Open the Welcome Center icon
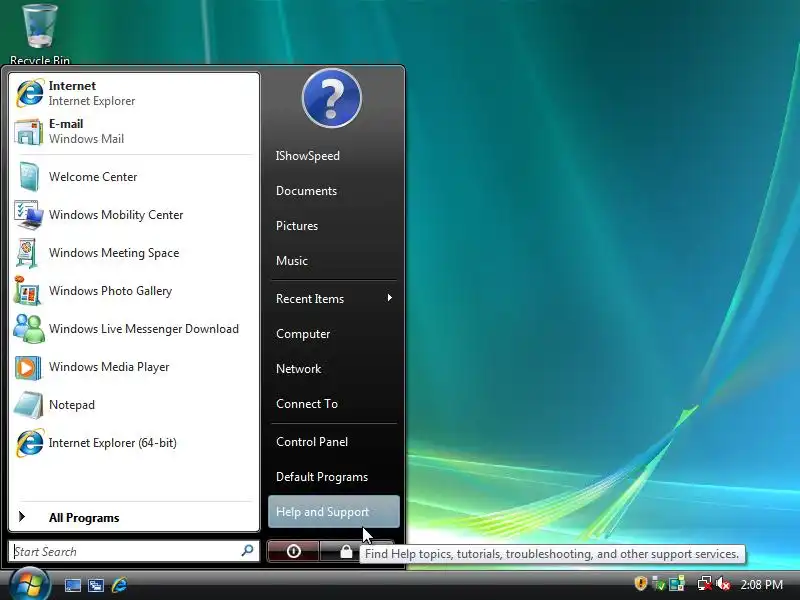This screenshot has width=800, height=600. tap(29, 177)
